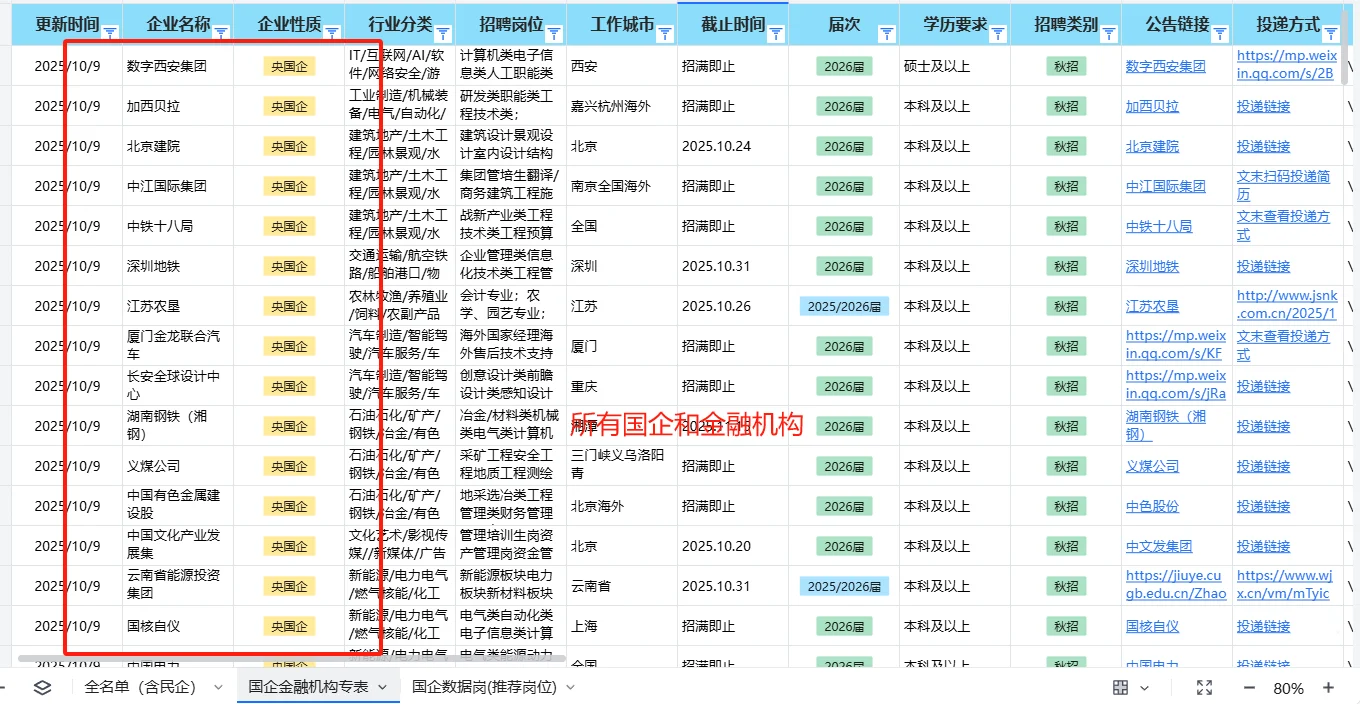This screenshot has width=1360, height=704.
Task: Select 嘉兴杭州海外 city cell
Action: (x=622, y=106)
